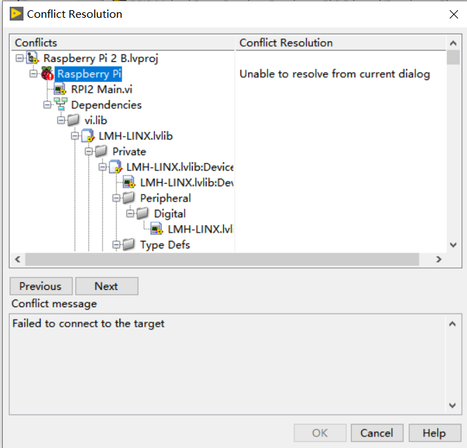Collapse the Type Defs folder
467x448 pixels.
(116, 245)
